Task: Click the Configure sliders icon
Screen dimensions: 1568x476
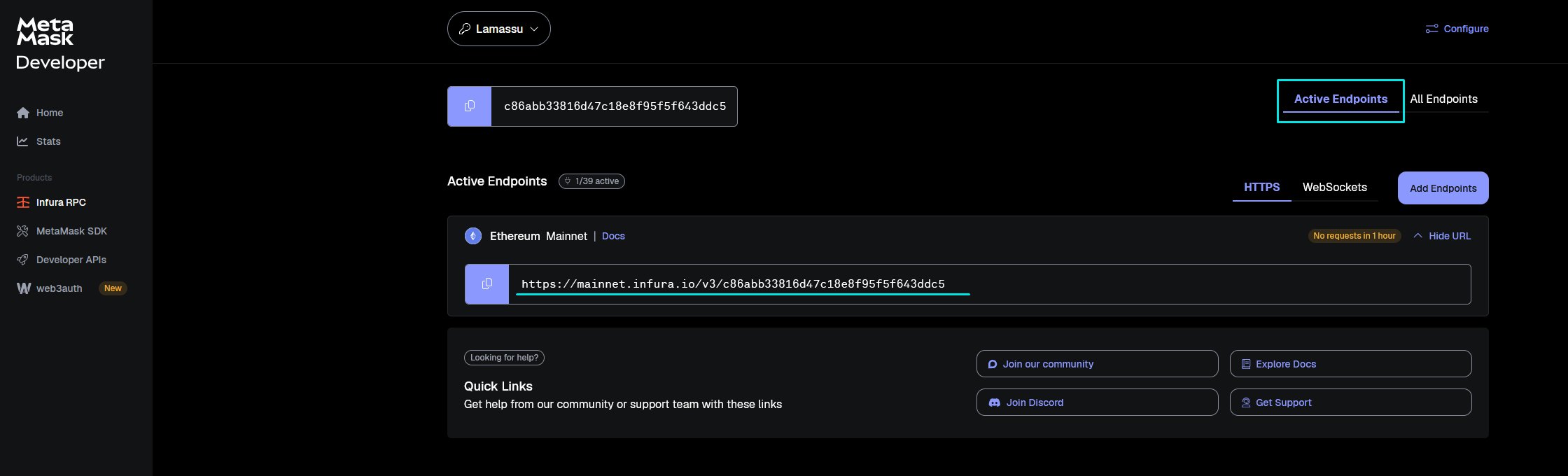Action: (x=1432, y=29)
